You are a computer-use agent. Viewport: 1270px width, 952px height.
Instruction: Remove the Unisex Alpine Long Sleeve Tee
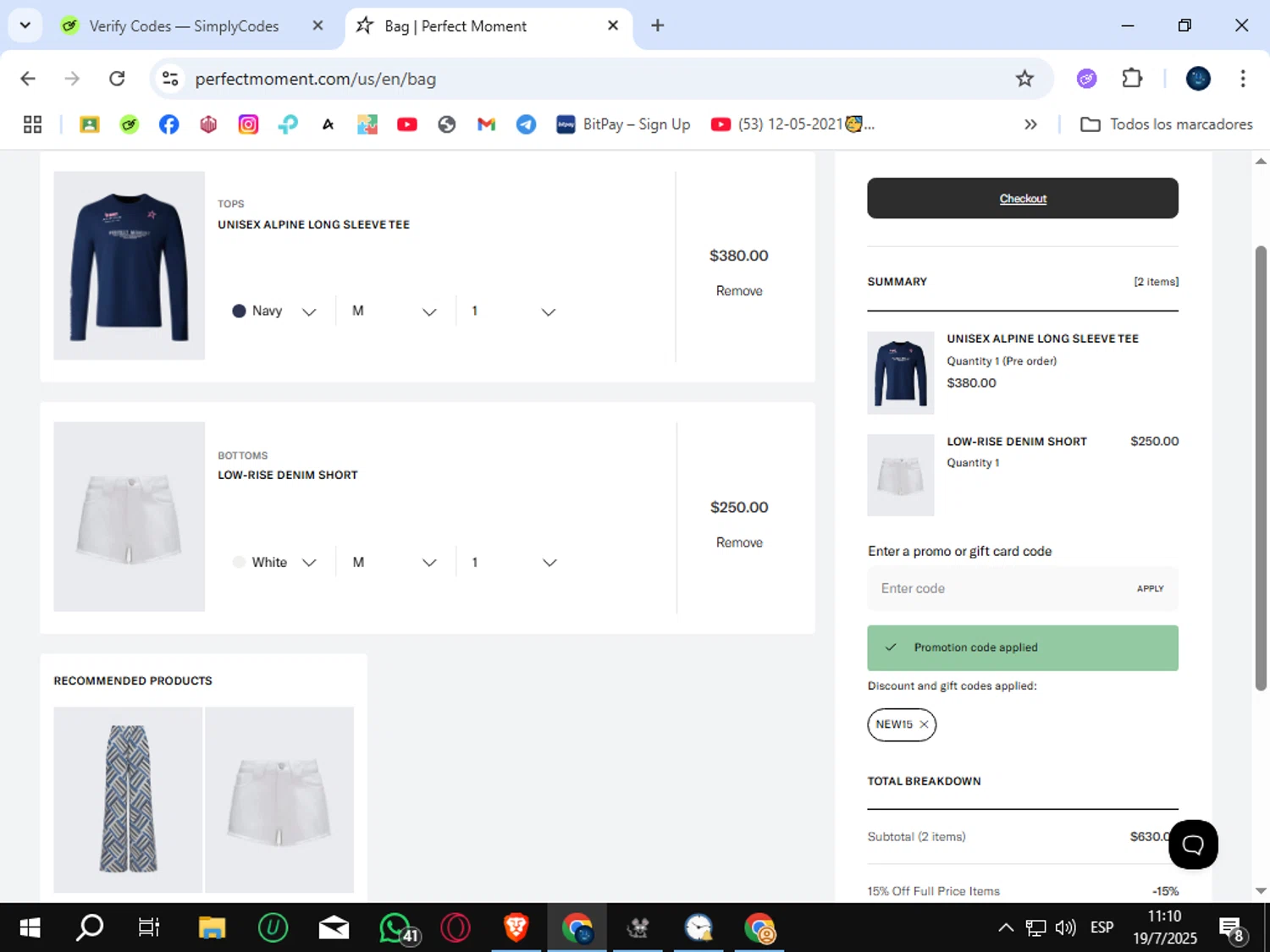[x=739, y=291]
